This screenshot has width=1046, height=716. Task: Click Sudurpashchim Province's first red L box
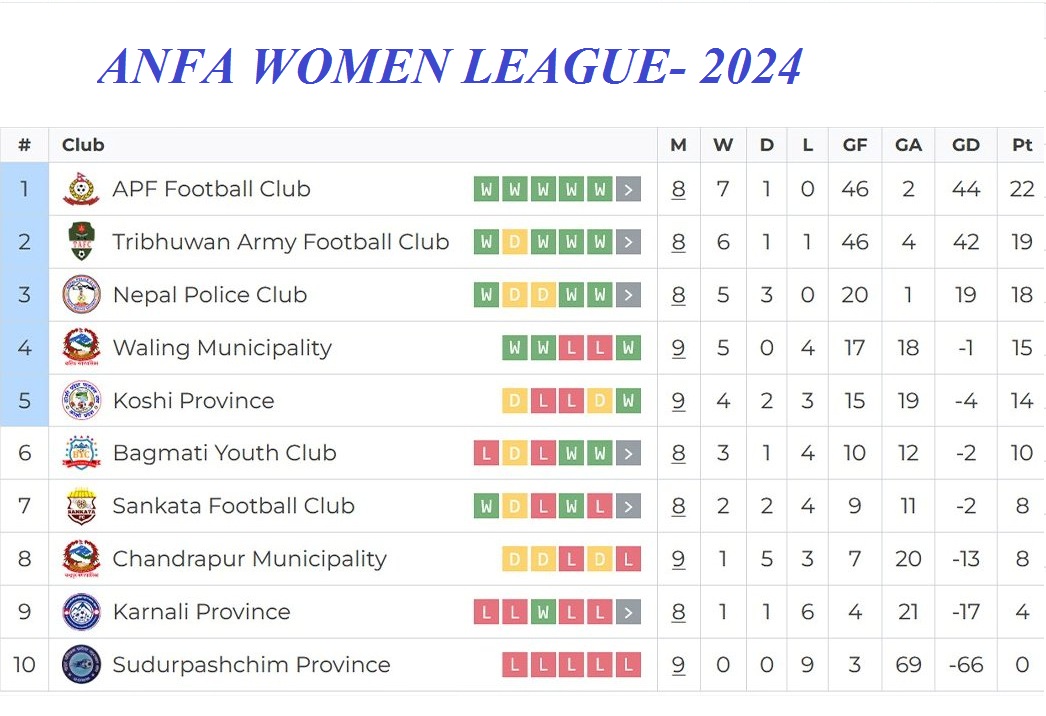pos(514,665)
